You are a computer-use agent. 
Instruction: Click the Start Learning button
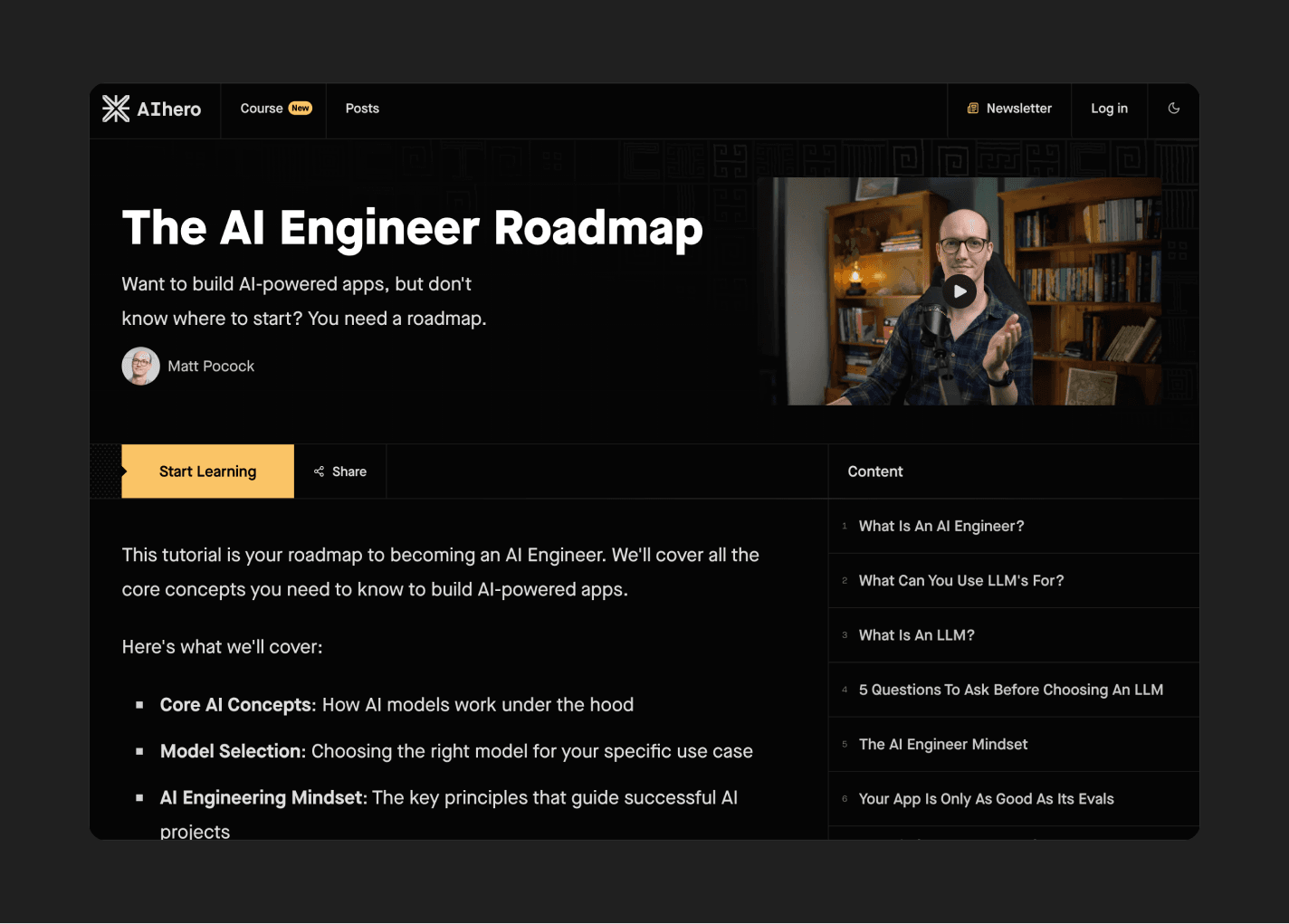pyautogui.click(x=207, y=471)
